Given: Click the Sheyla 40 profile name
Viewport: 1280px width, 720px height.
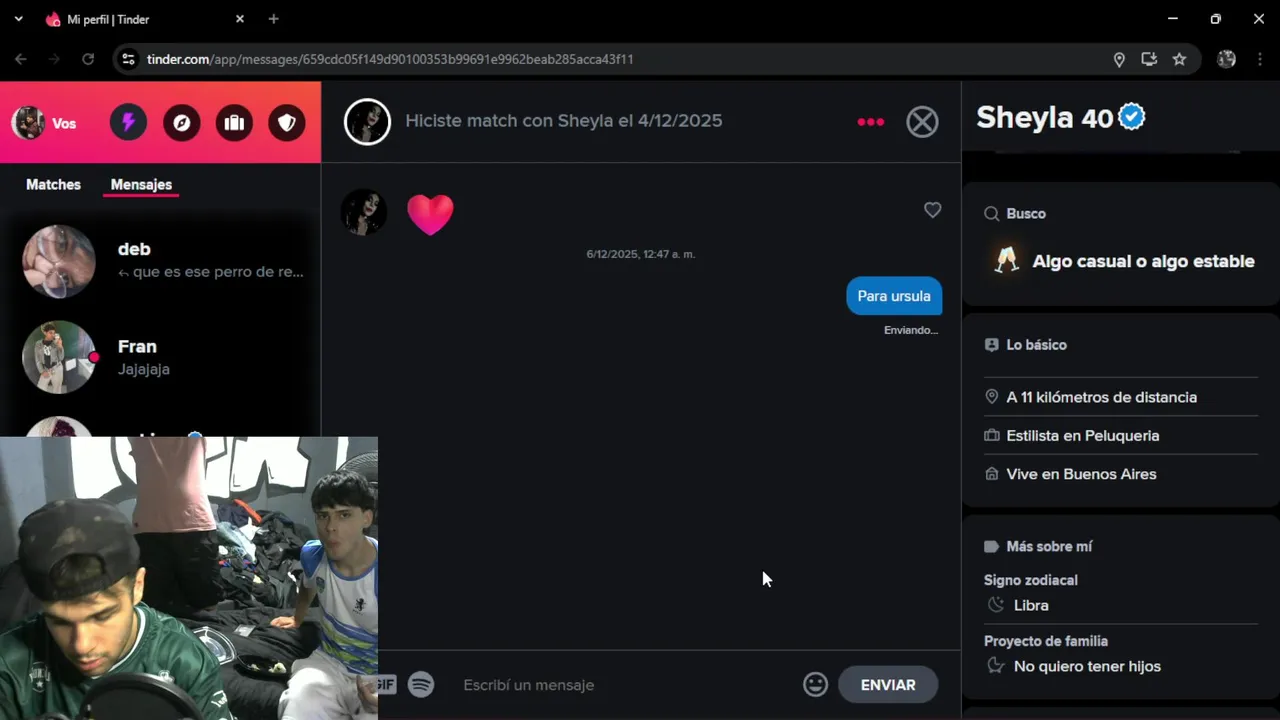Looking at the screenshot, I should point(1045,118).
